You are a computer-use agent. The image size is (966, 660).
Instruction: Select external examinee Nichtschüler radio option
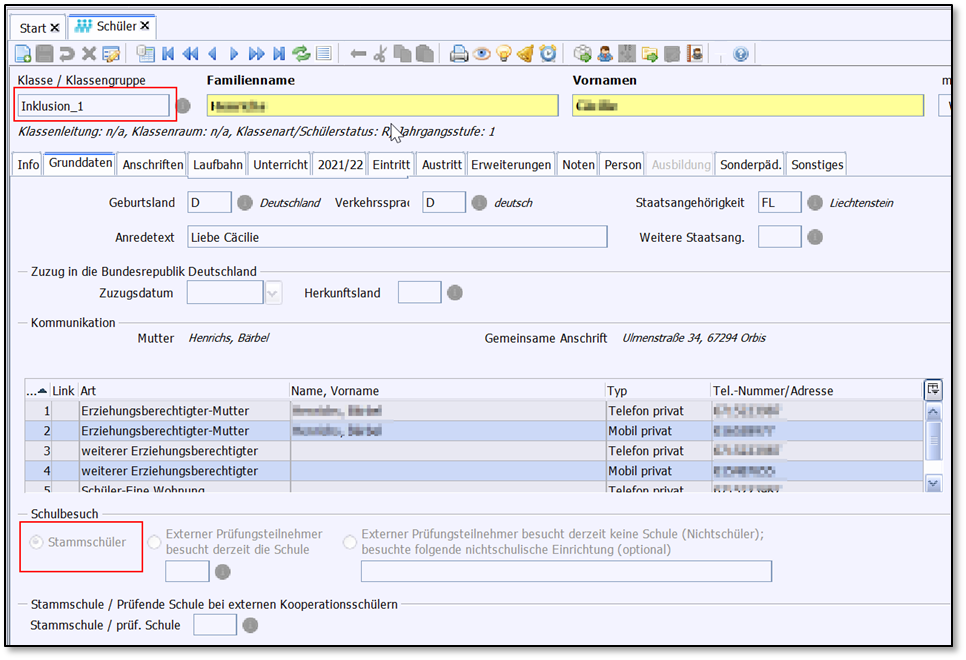350,542
